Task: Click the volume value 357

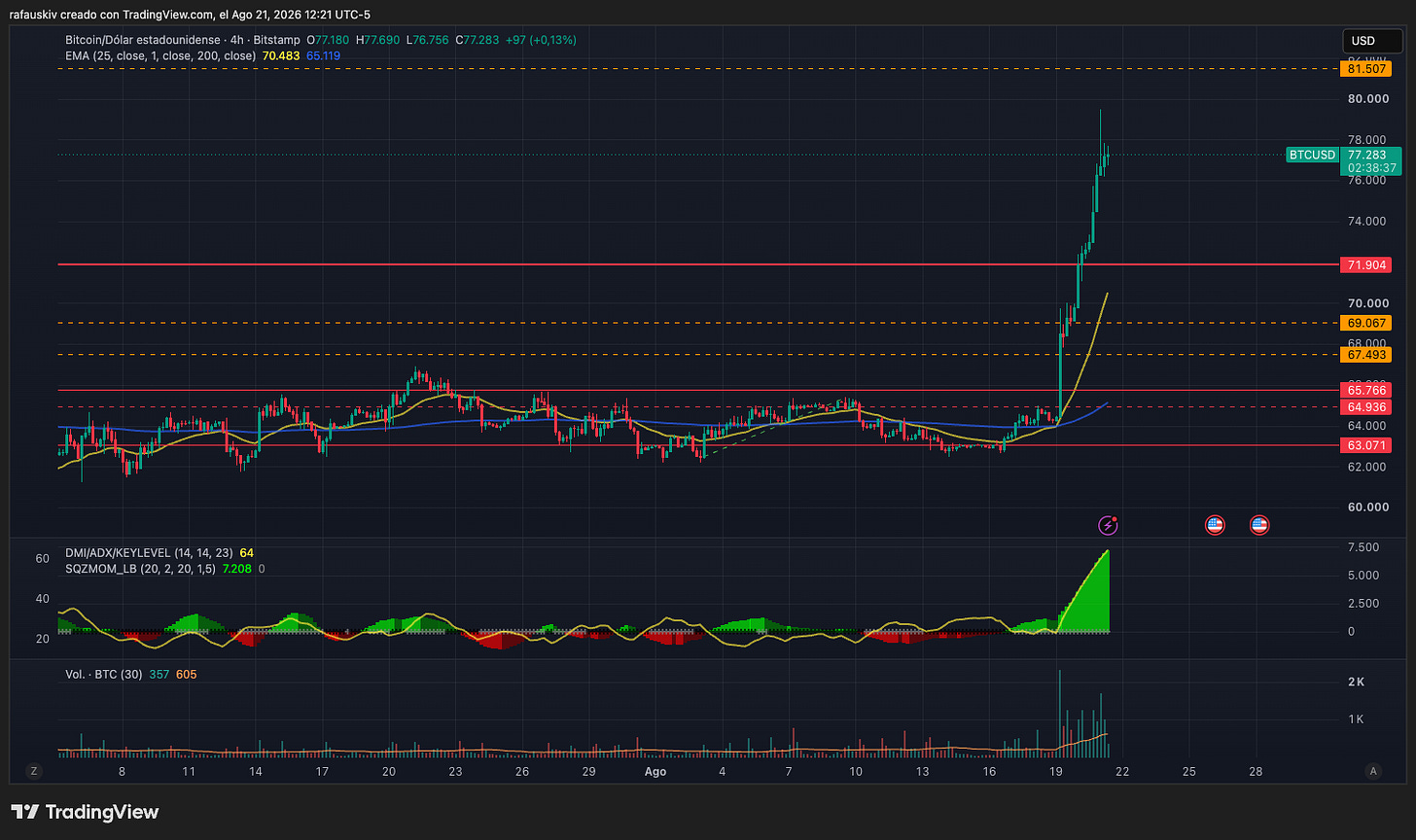Action: coord(159,674)
